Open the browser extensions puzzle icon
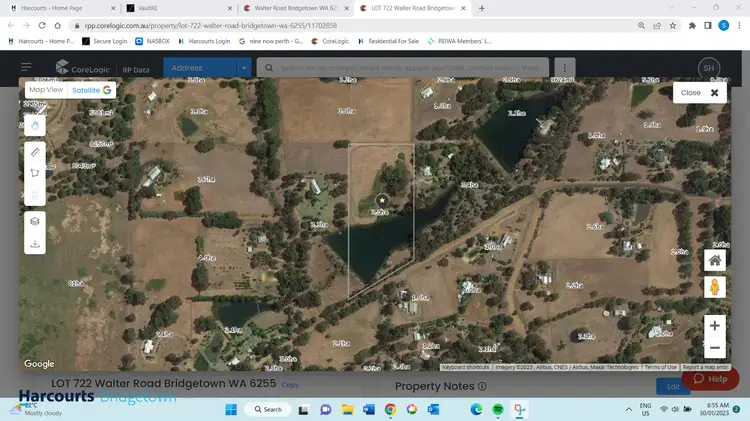 (x=692, y=25)
